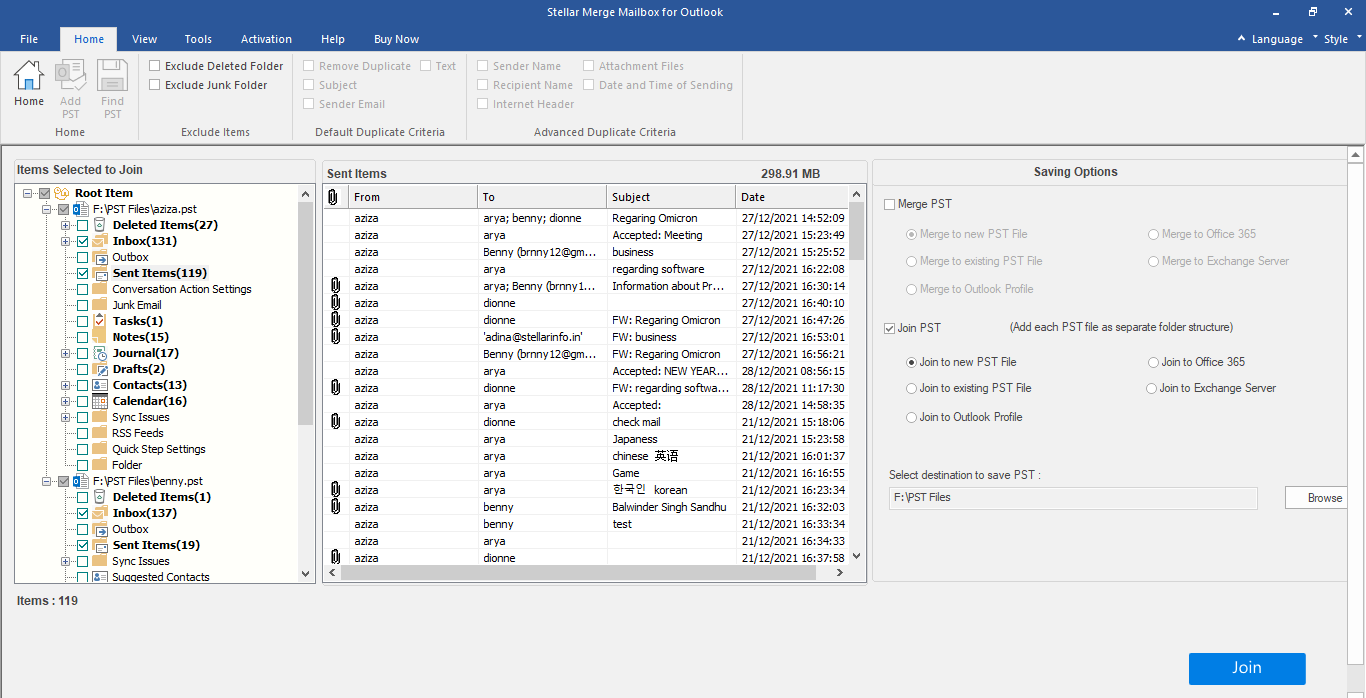This screenshot has width=1366, height=698.
Task: Click the Outbox icon under aziza.pst
Action: coord(100,257)
